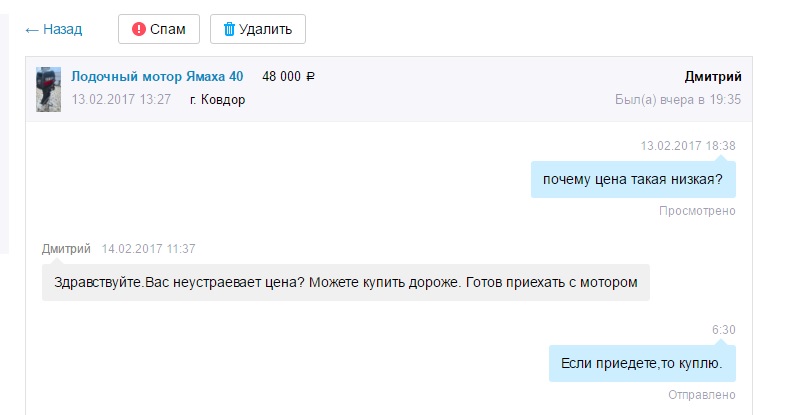Open the boat motor listing thumbnail
The width and height of the screenshot is (787, 415).
[x=48, y=88]
